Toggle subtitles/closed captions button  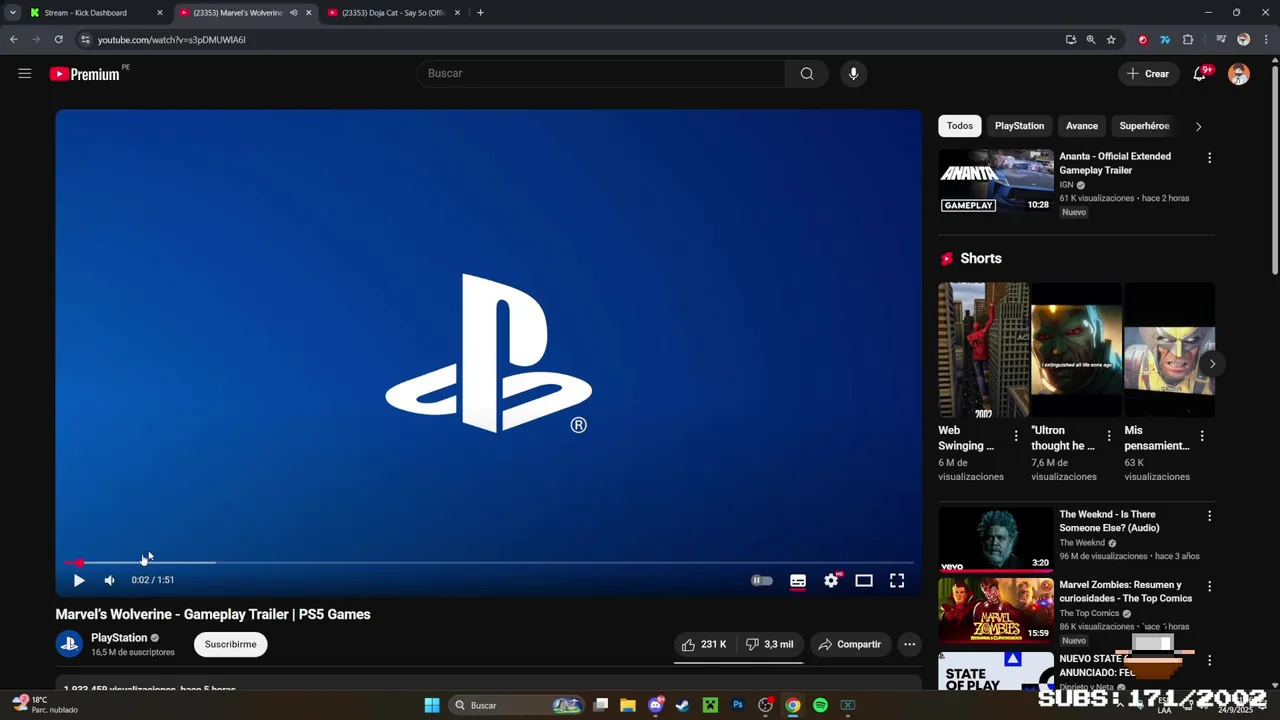[798, 580]
